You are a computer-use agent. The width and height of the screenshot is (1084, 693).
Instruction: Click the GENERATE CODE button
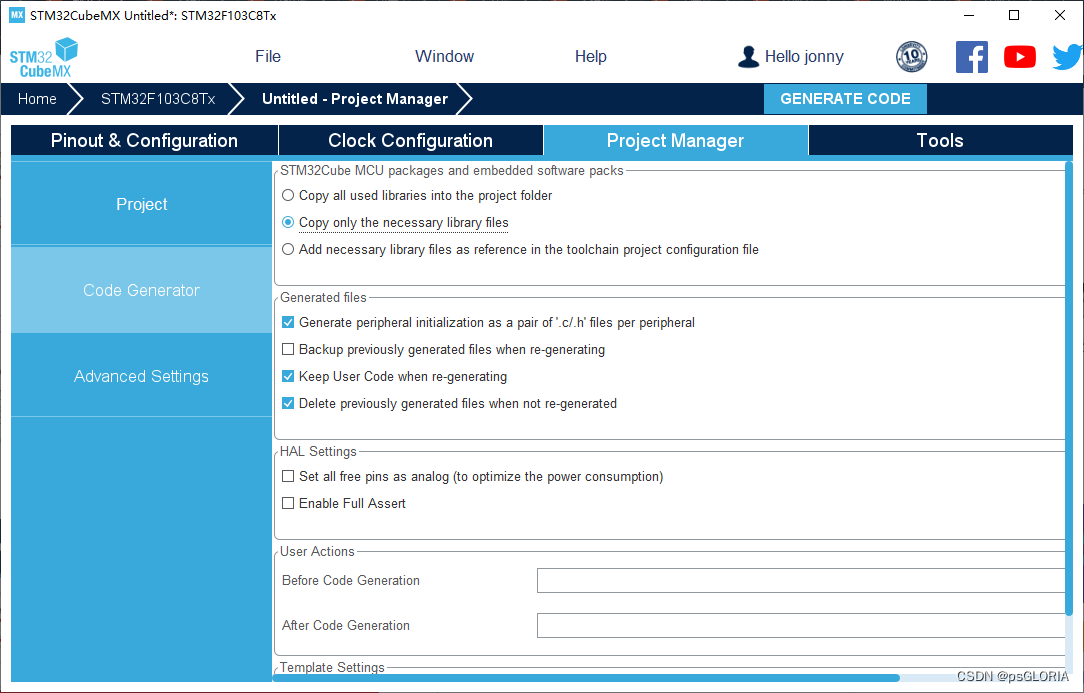pyautogui.click(x=845, y=99)
